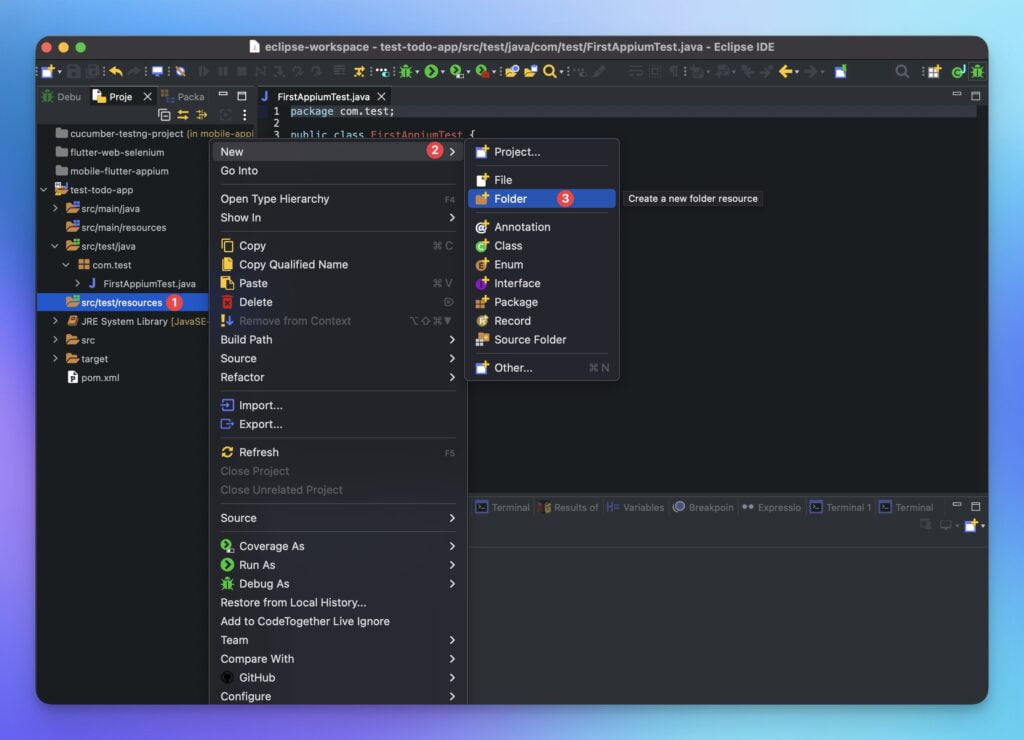Click the Open Type folder icon
The image size is (1024, 740).
(x=512, y=71)
